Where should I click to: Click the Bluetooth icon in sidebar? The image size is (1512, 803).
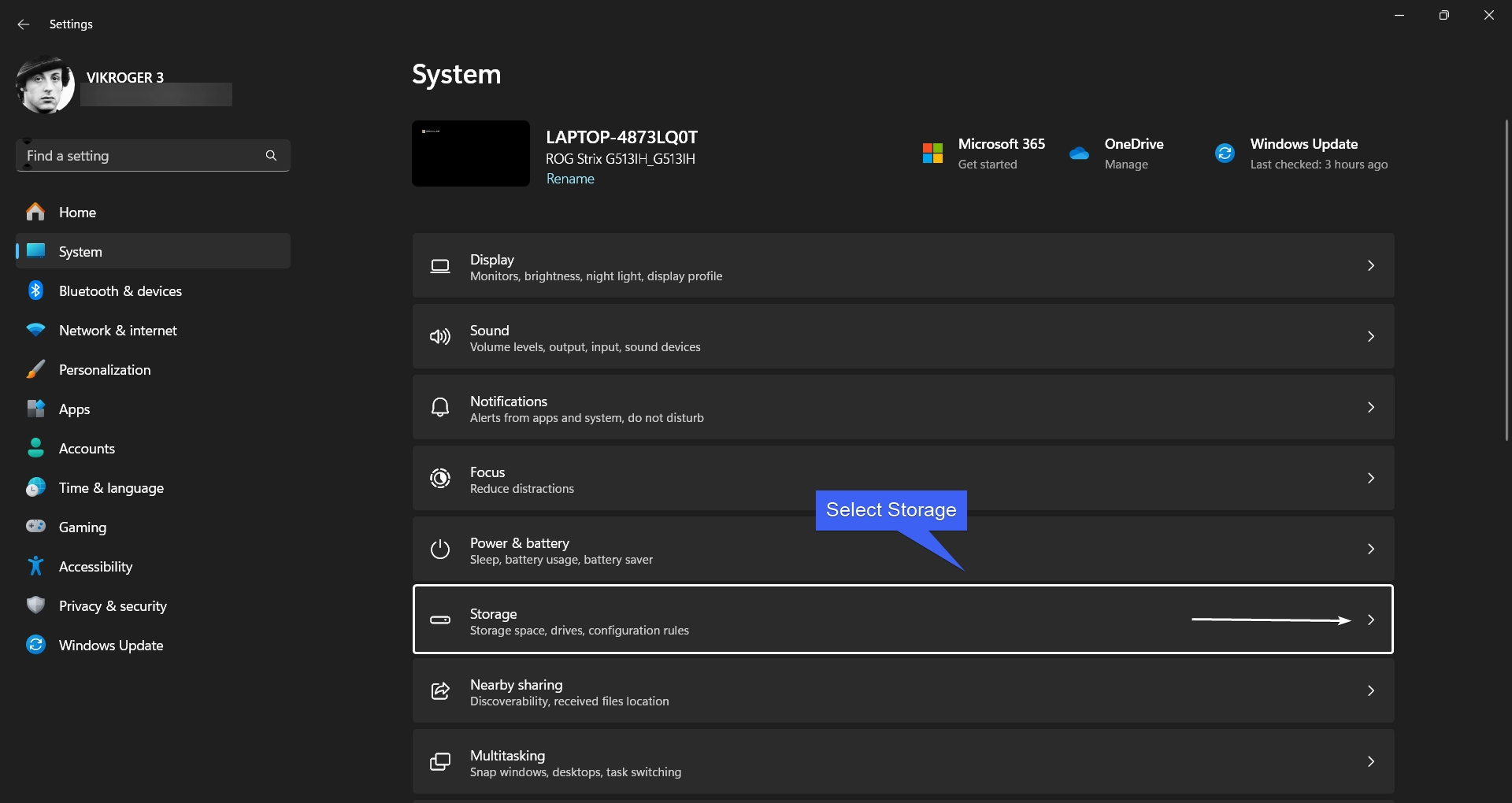(x=35, y=290)
